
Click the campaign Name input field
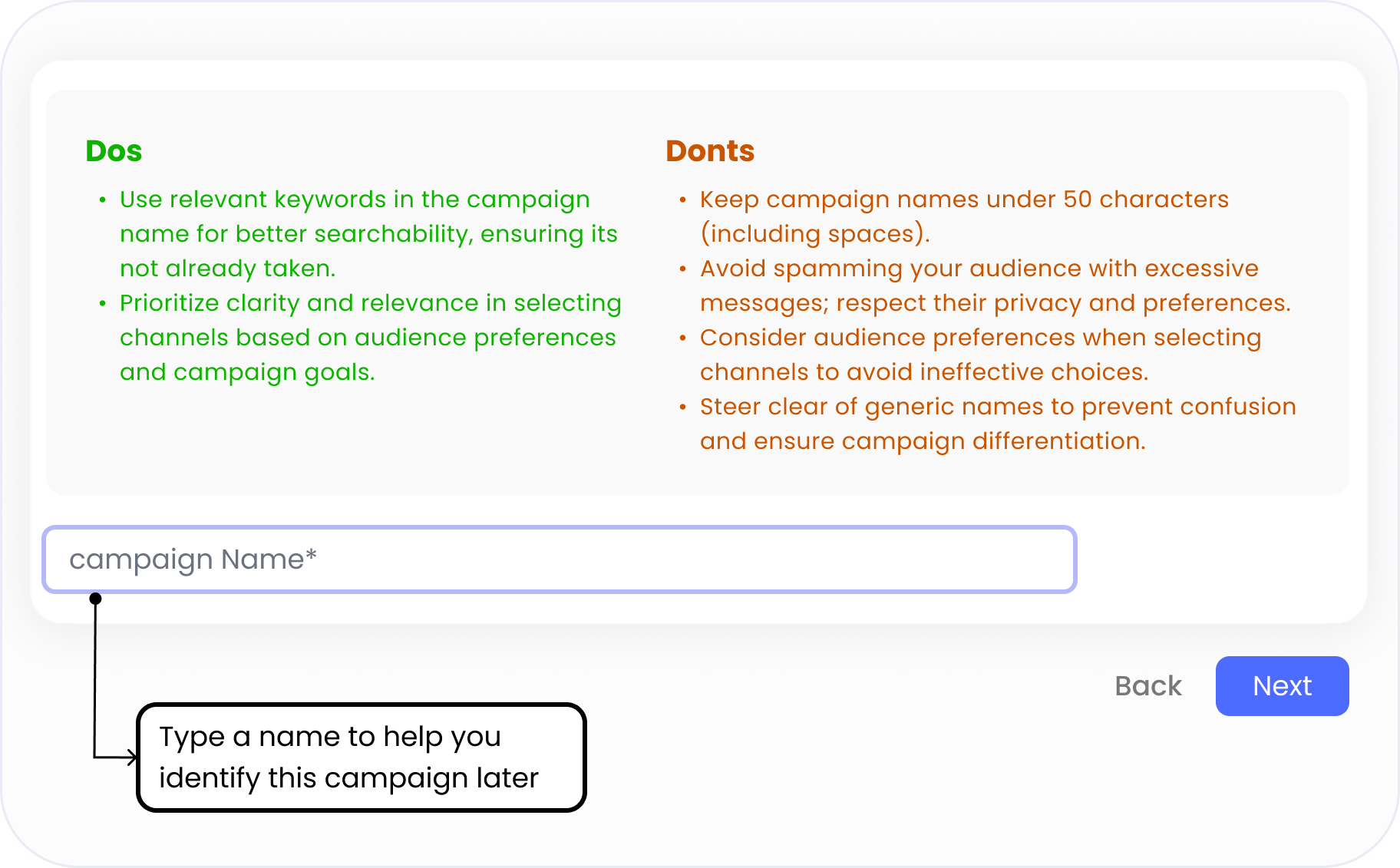[559, 559]
